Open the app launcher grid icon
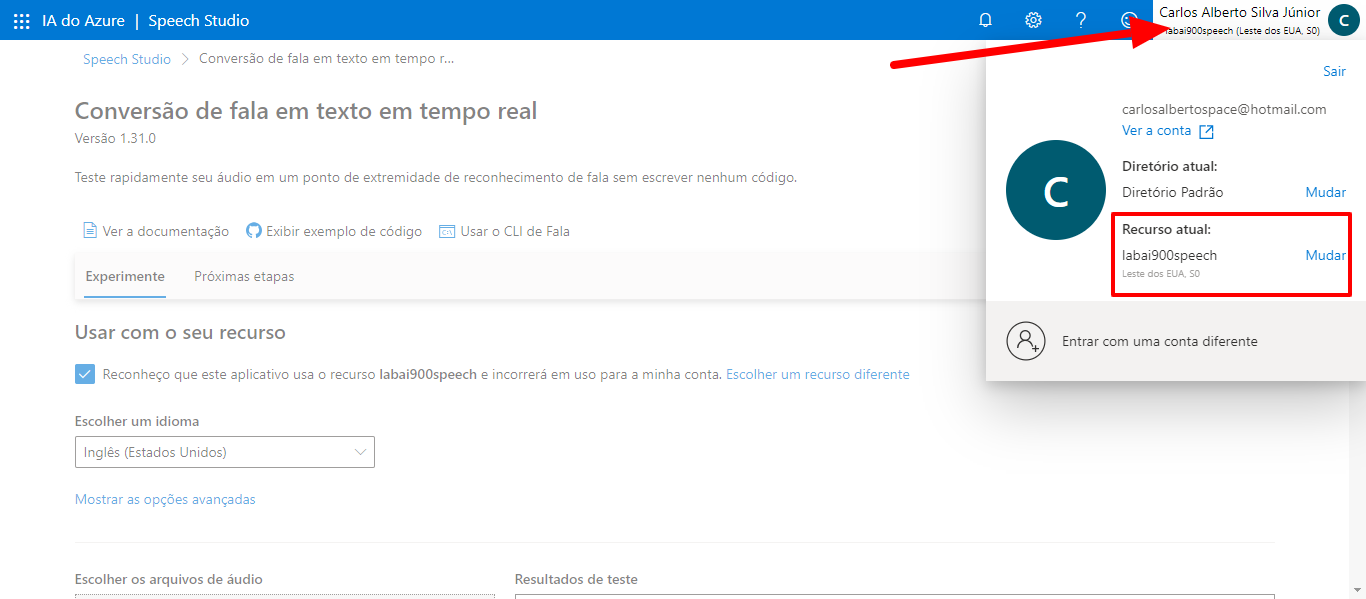This screenshot has height=599, width=1366. [21, 20]
